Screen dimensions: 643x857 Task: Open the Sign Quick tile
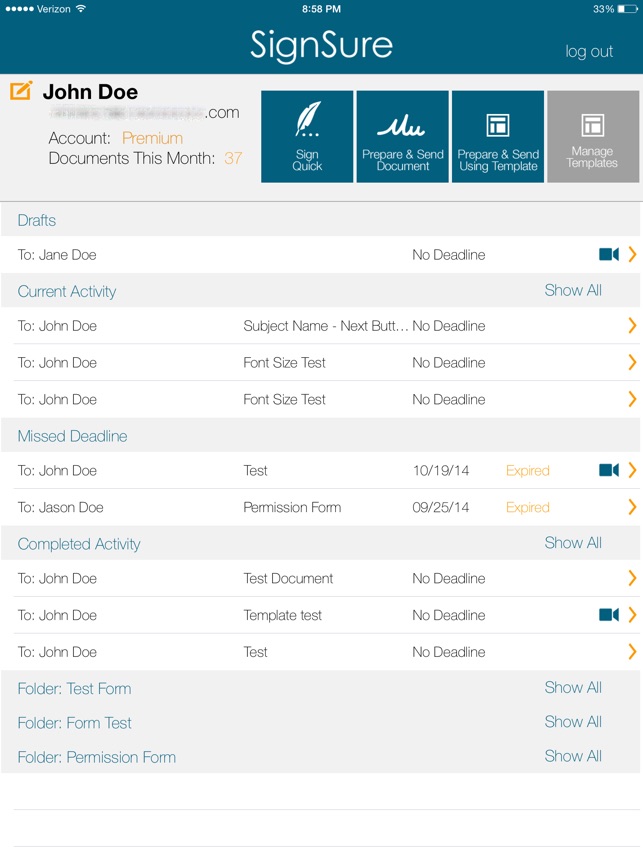[x=307, y=137]
